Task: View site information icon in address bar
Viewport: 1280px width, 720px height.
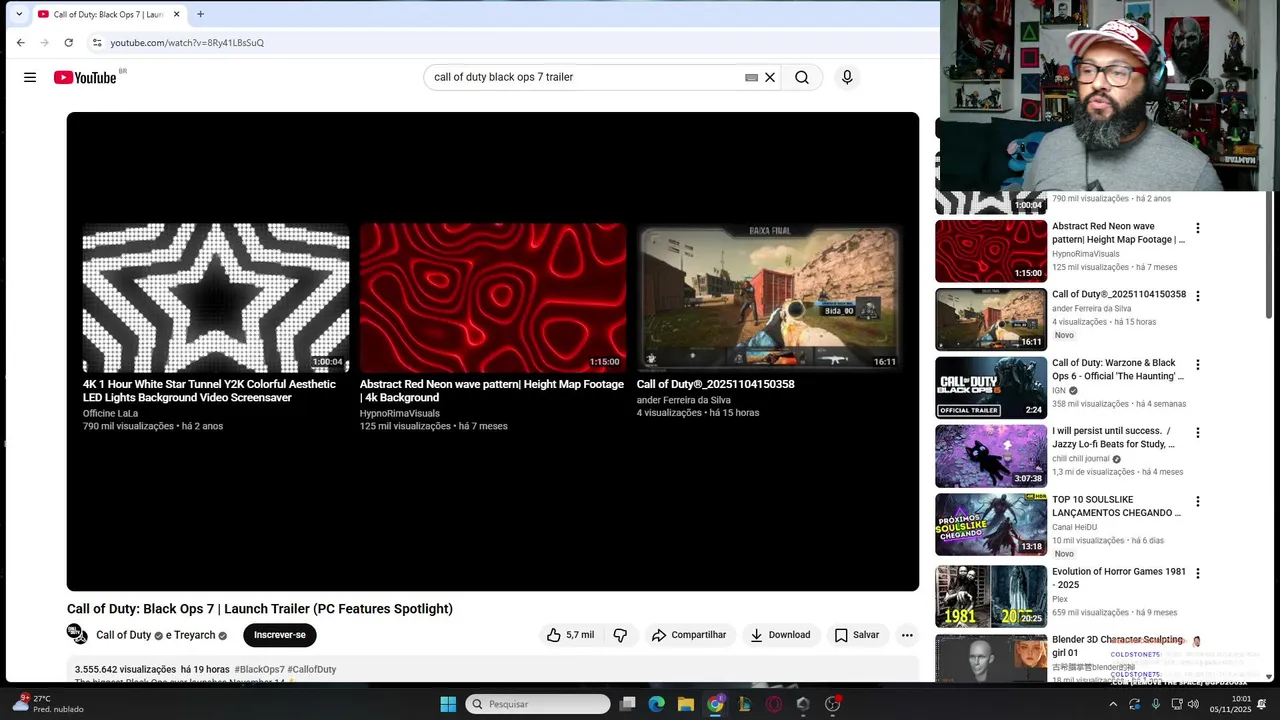Action: [x=97, y=42]
